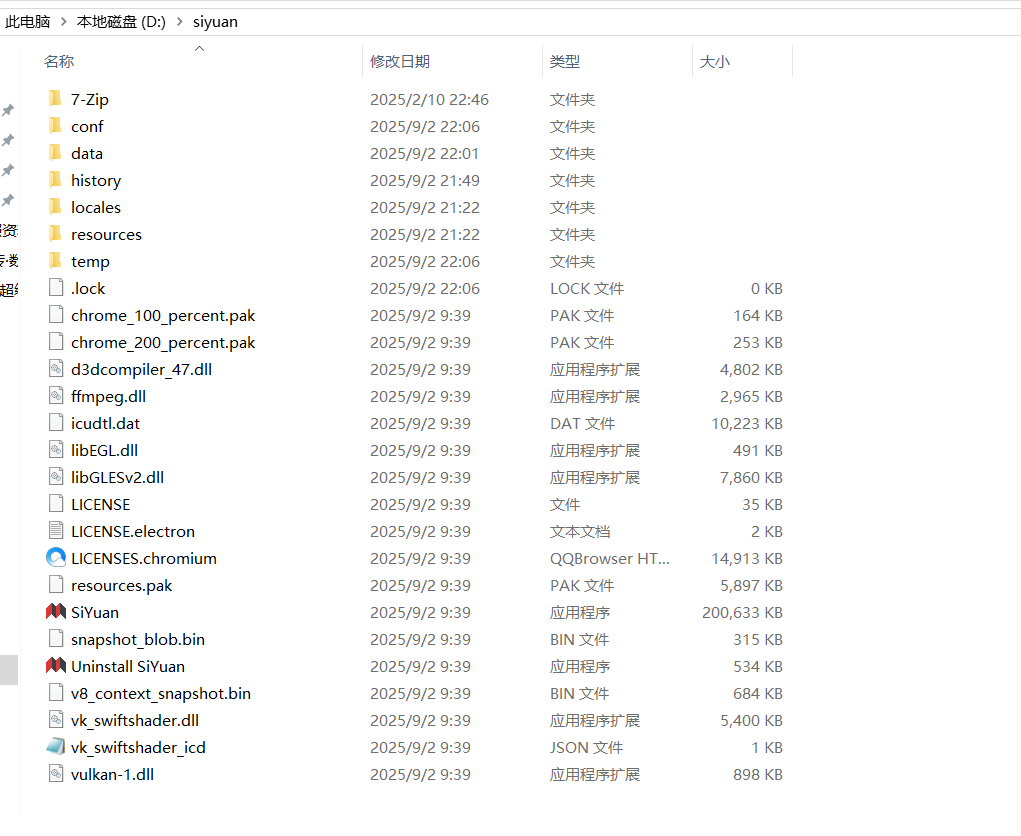
Task: Click the 200,633 KB size value
Action: click(742, 613)
